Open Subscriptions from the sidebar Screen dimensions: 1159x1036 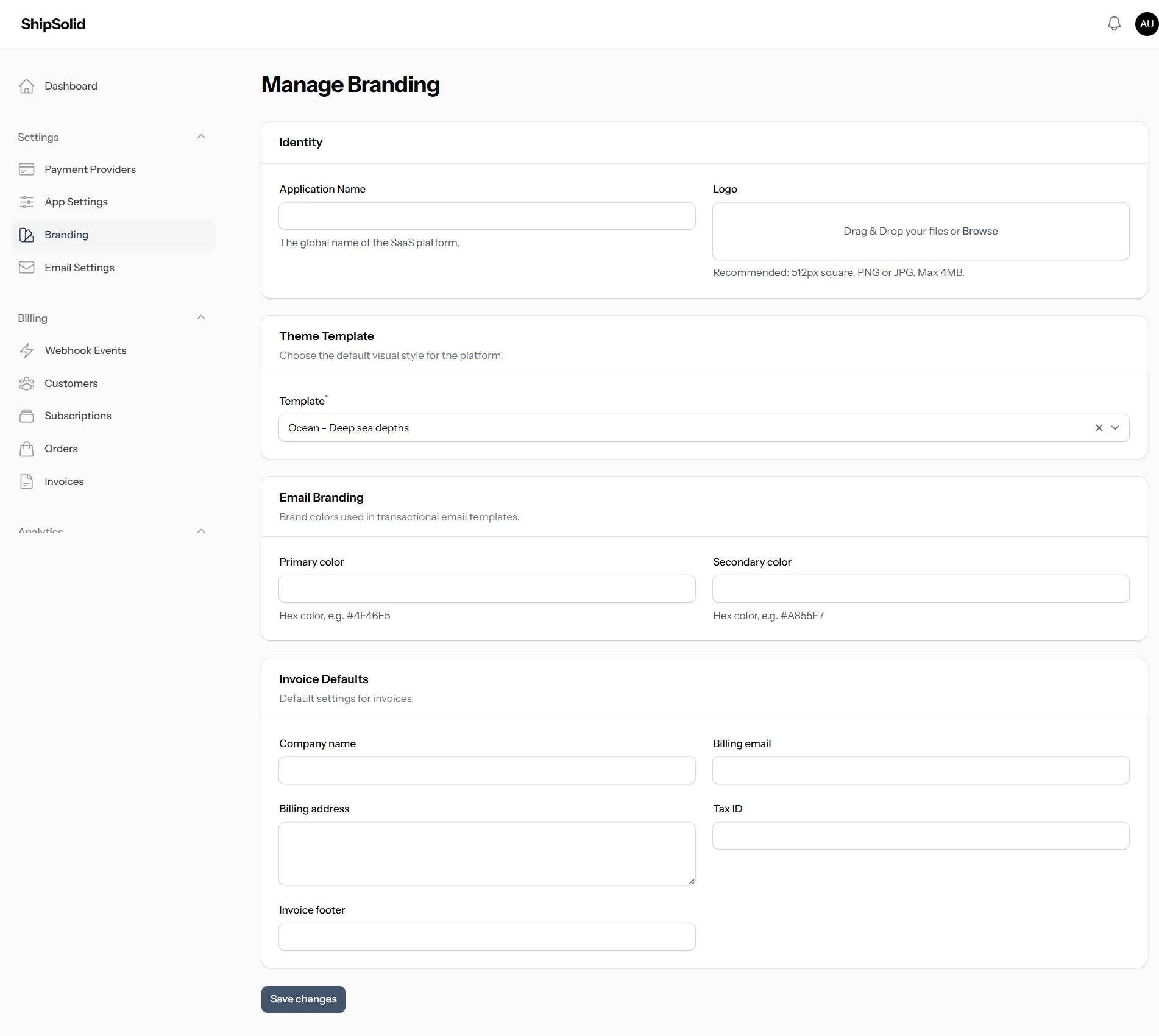(x=77, y=416)
